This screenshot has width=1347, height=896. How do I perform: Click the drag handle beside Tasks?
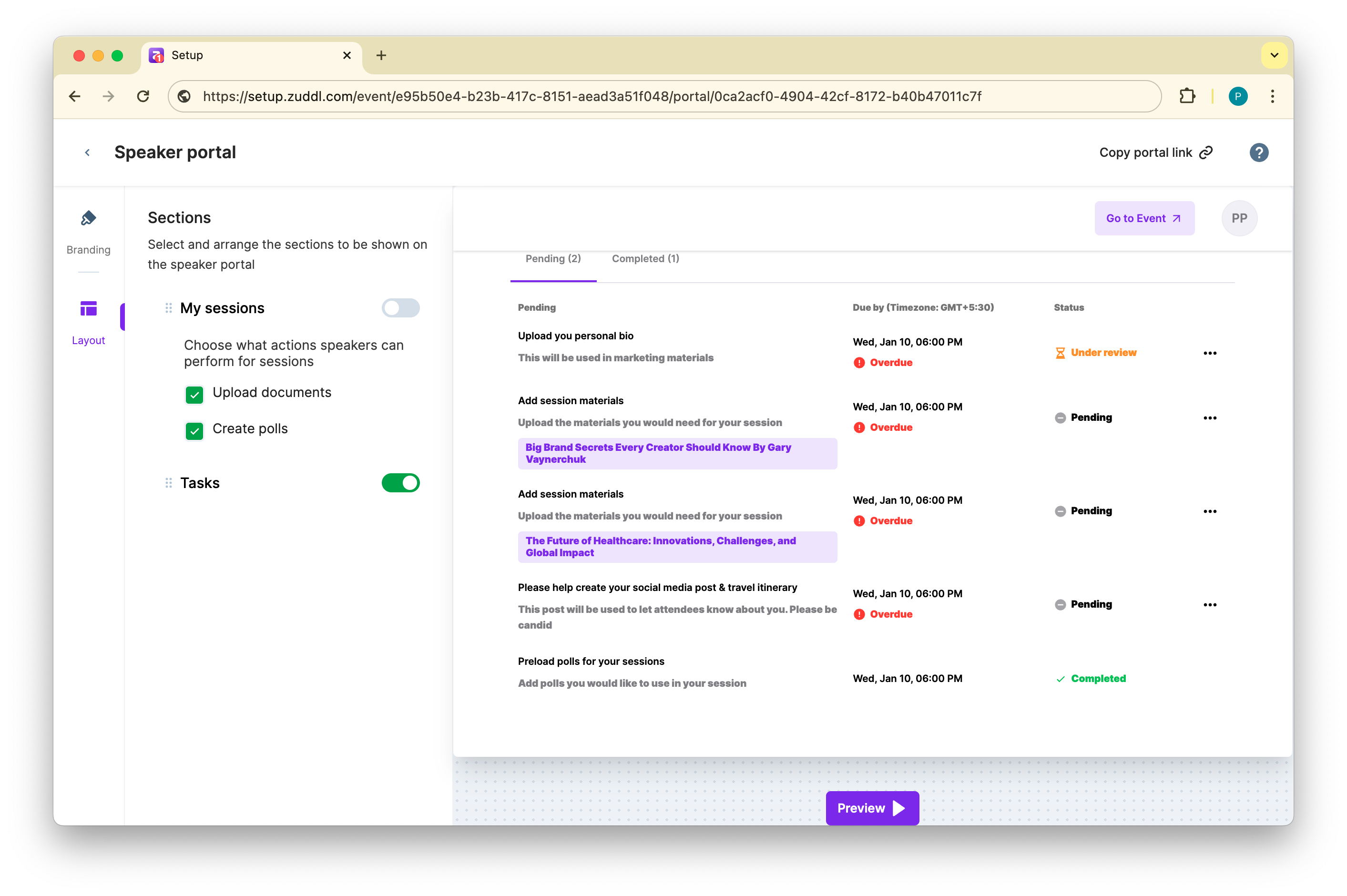coord(169,483)
